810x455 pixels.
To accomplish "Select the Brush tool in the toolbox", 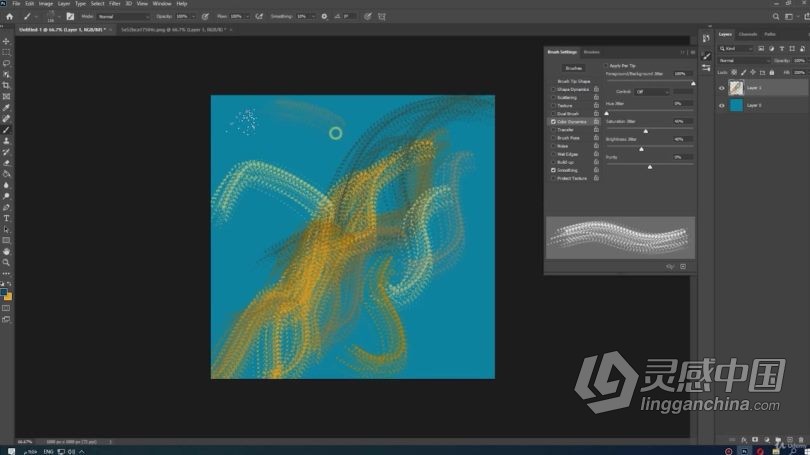I will pyautogui.click(x=6, y=130).
